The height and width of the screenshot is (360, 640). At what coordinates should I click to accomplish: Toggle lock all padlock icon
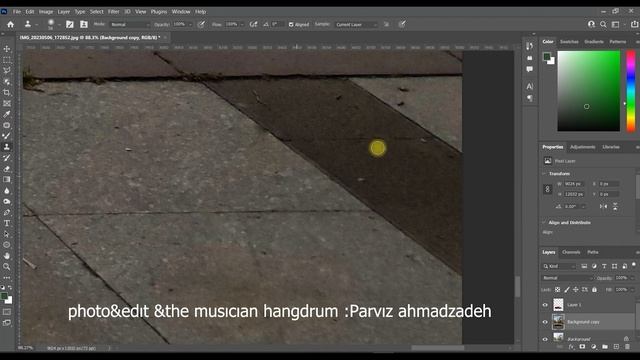point(594,290)
